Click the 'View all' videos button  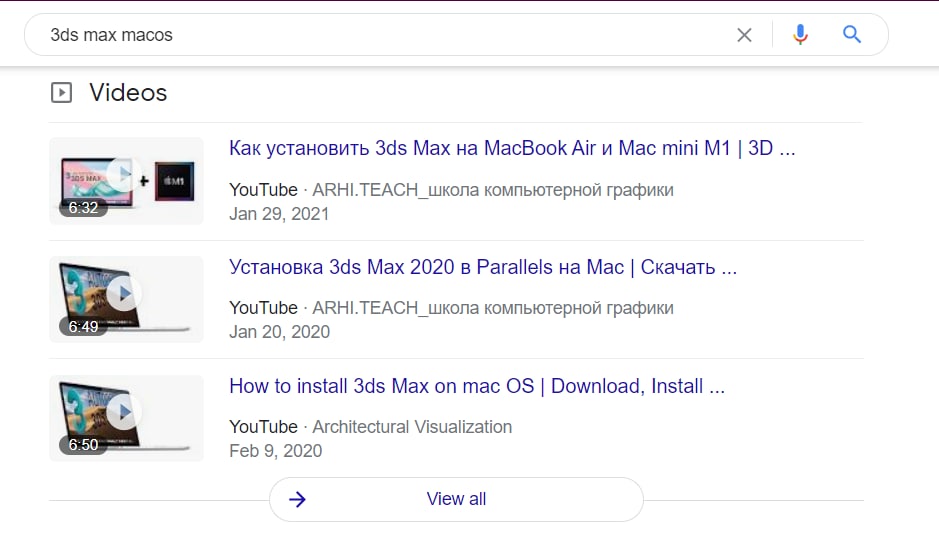[456, 499]
